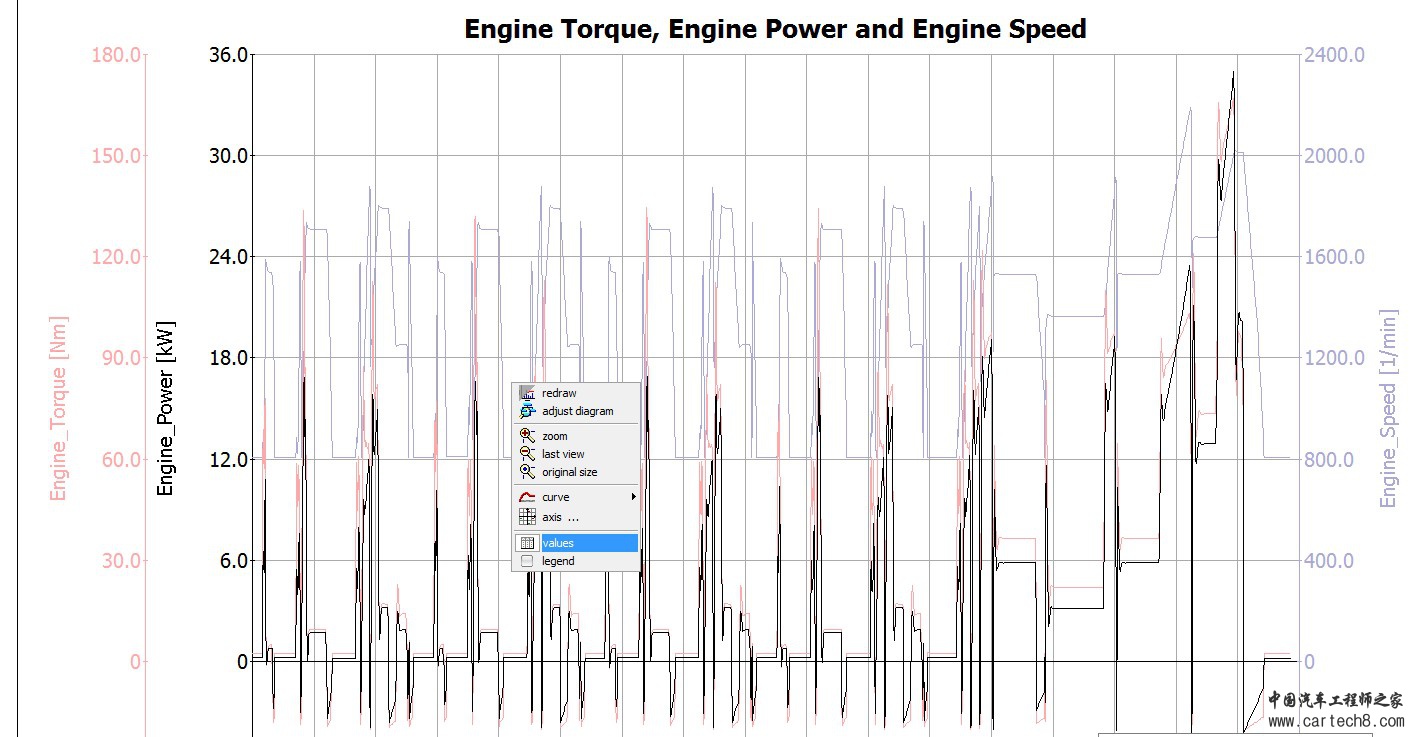Image resolution: width=1414 pixels, height=737 pixels.
Task: Choose the highlighted 'values' menu entry
Action: tap(588, 543)
